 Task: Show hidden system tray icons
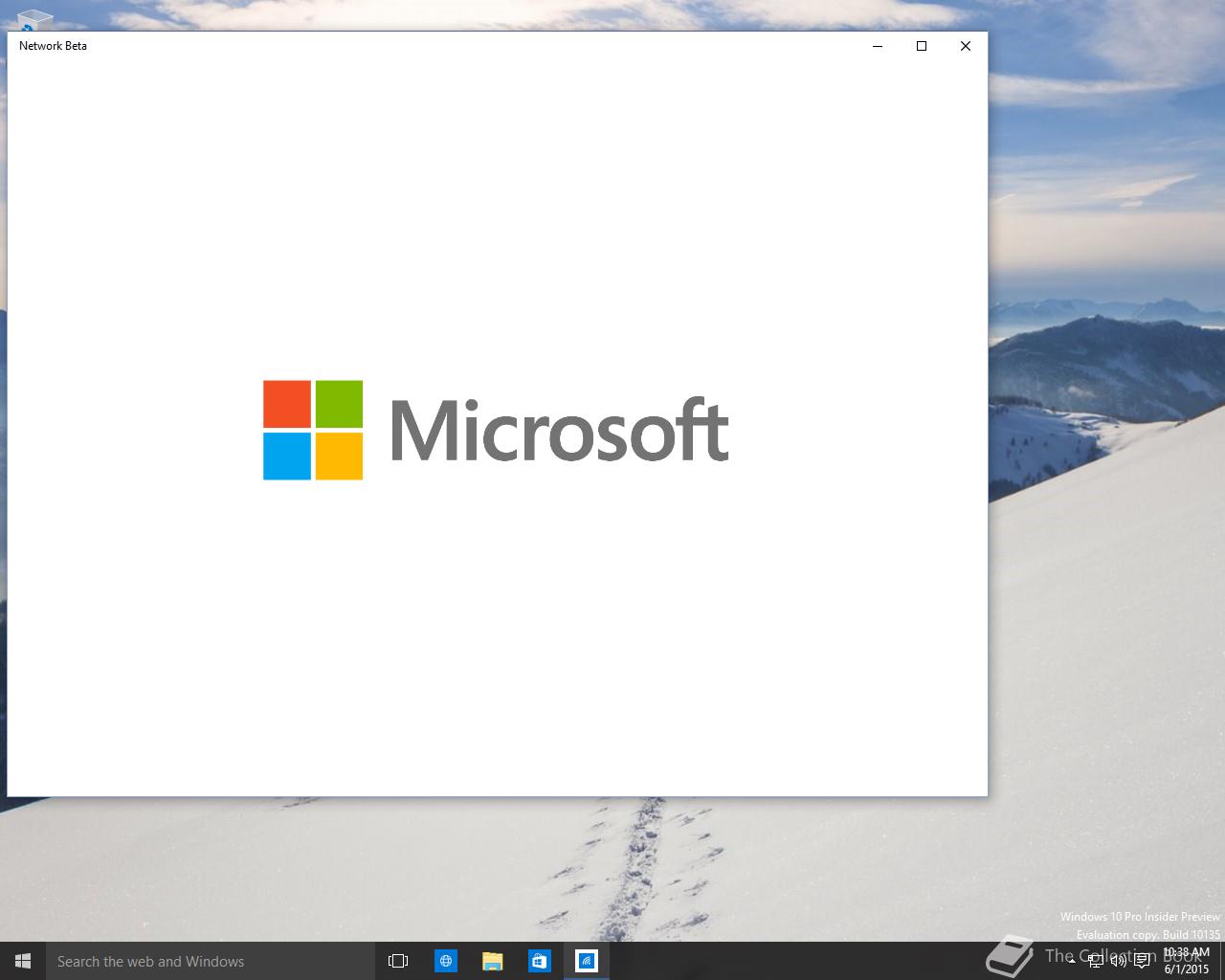tap(1072, 961)
